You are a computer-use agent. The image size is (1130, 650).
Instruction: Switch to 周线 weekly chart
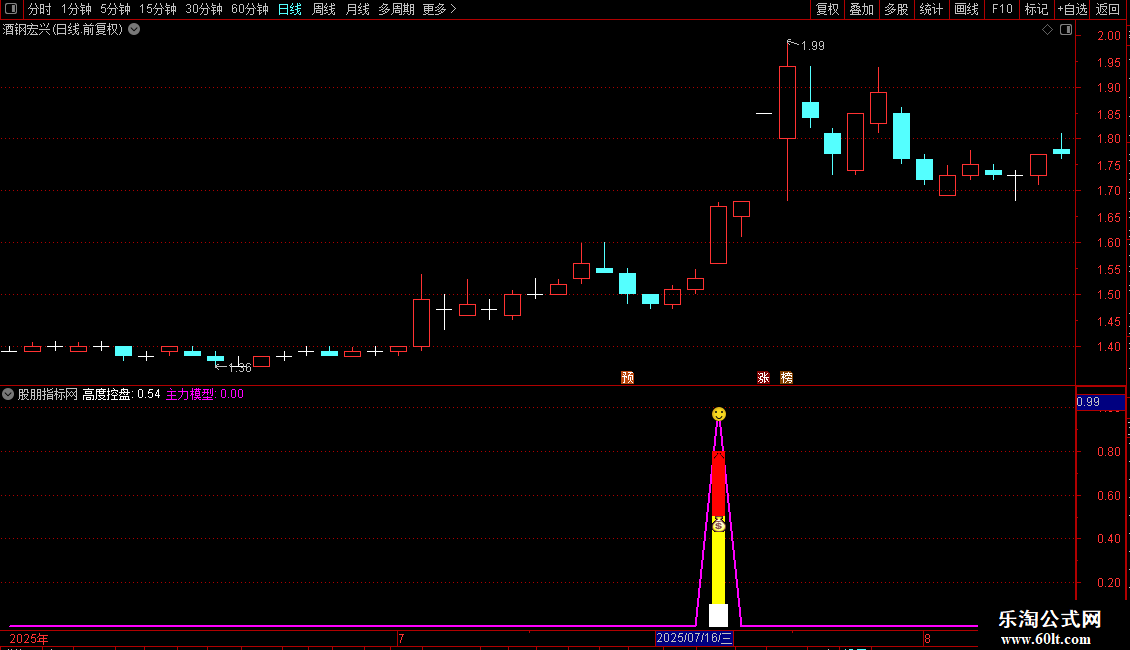[x=324, y=9]
